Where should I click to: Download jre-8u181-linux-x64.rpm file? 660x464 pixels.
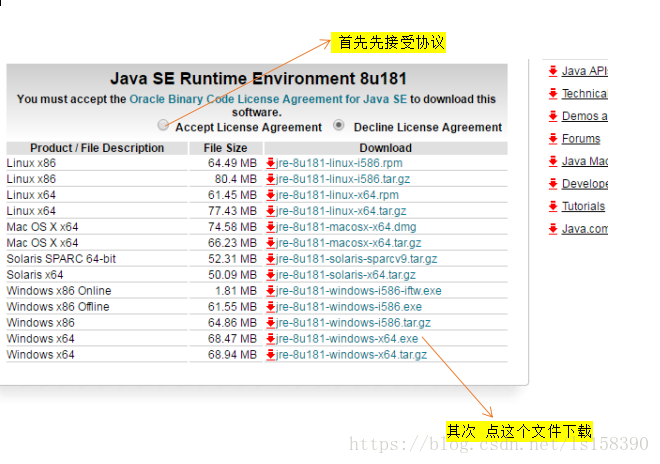(338, 195)
